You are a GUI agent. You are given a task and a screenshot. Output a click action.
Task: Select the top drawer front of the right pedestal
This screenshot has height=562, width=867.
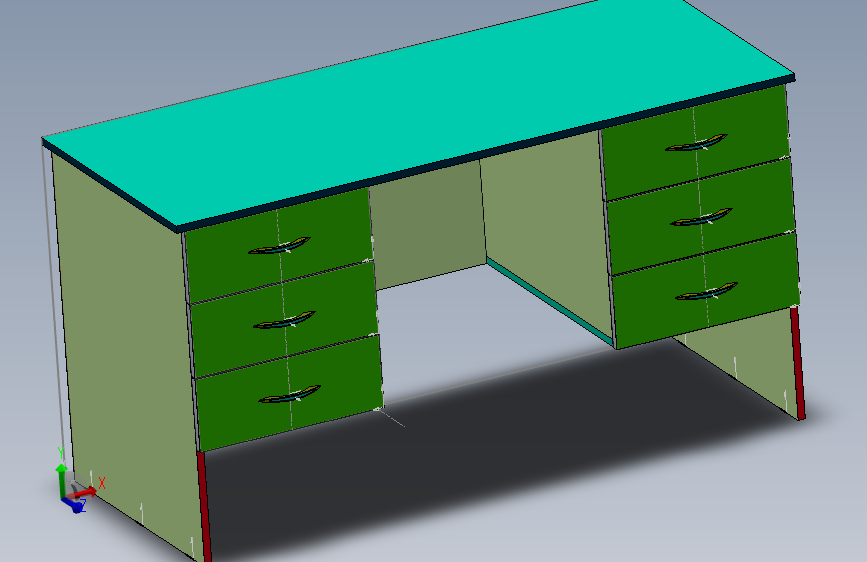click(696, 142)
